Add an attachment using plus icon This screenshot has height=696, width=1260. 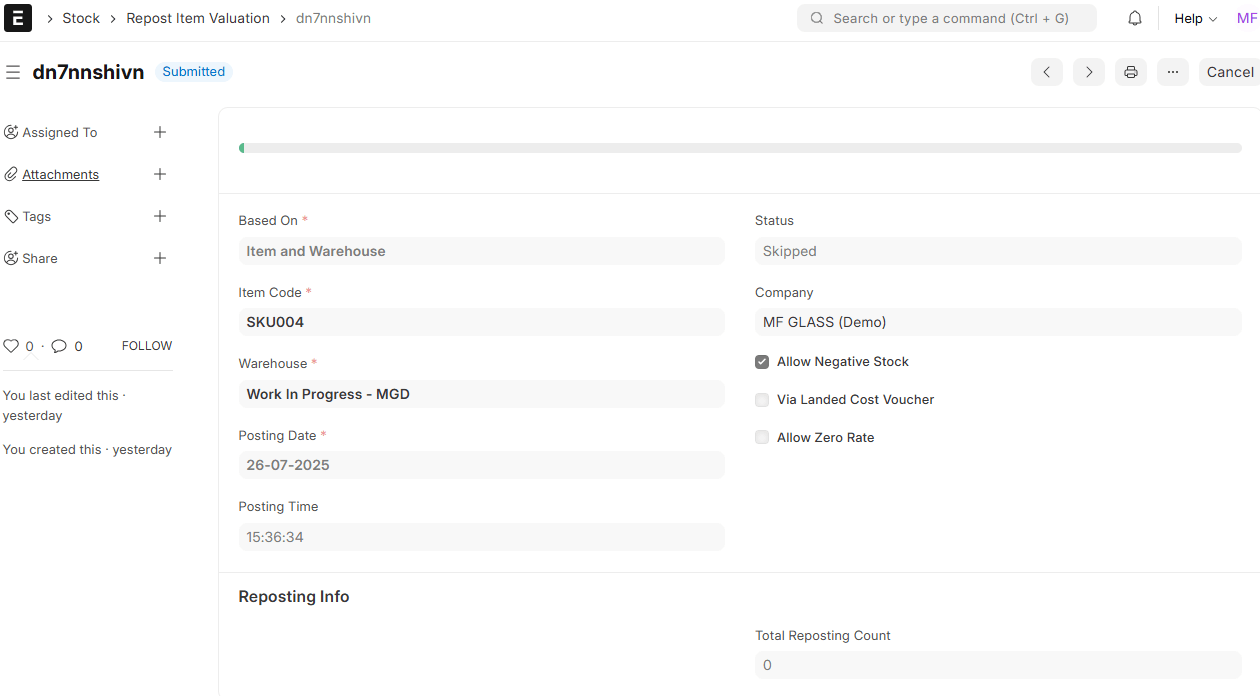click(x=160, y=174)
